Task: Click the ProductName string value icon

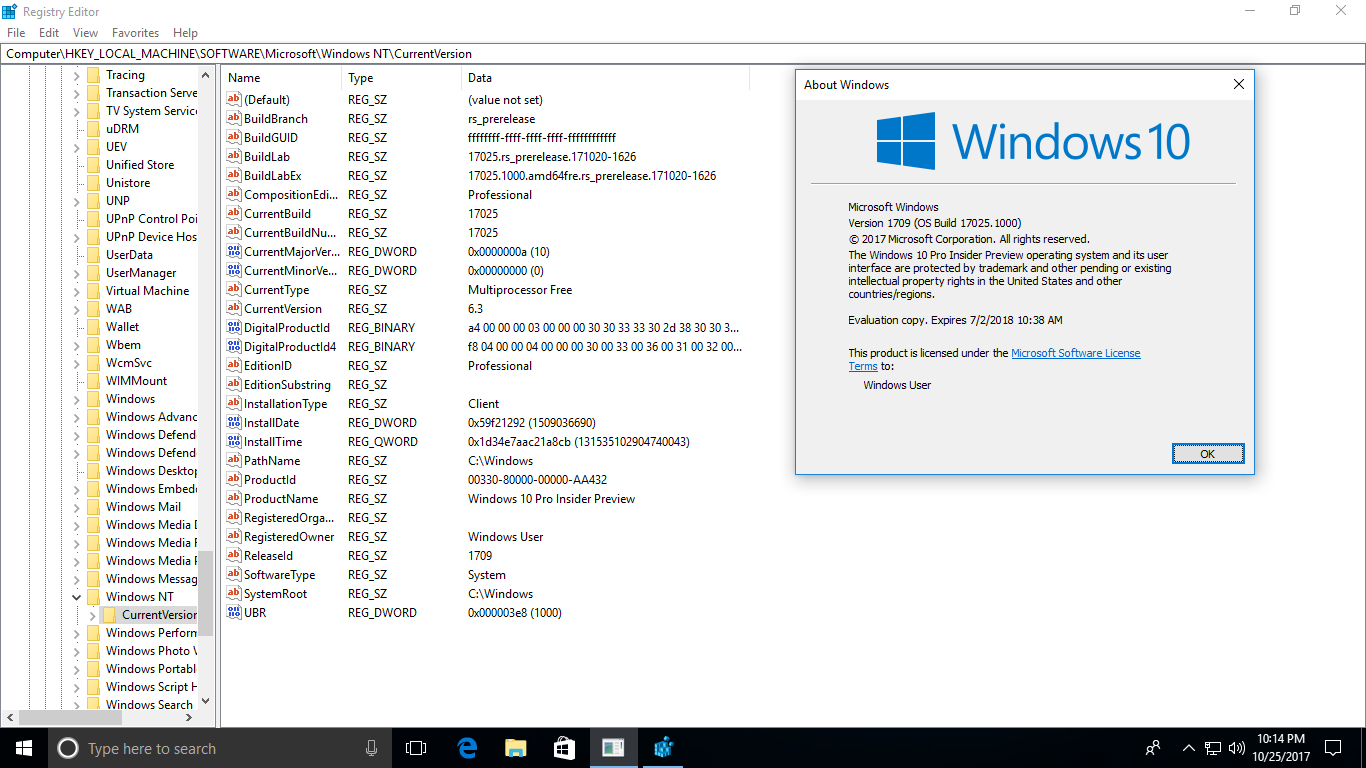Action: [234, 499]
